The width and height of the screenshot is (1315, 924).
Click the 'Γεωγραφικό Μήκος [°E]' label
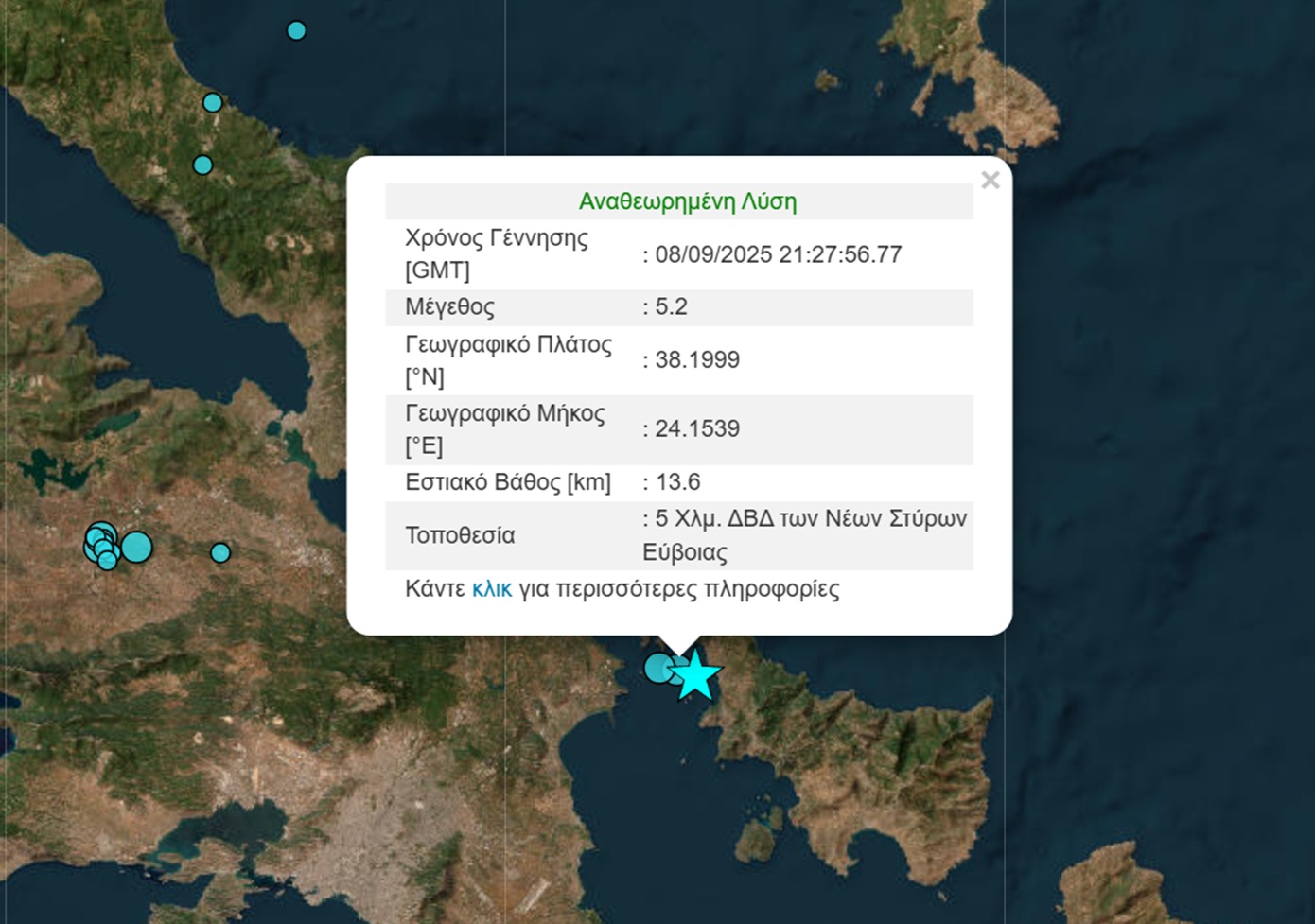point(505,429)
